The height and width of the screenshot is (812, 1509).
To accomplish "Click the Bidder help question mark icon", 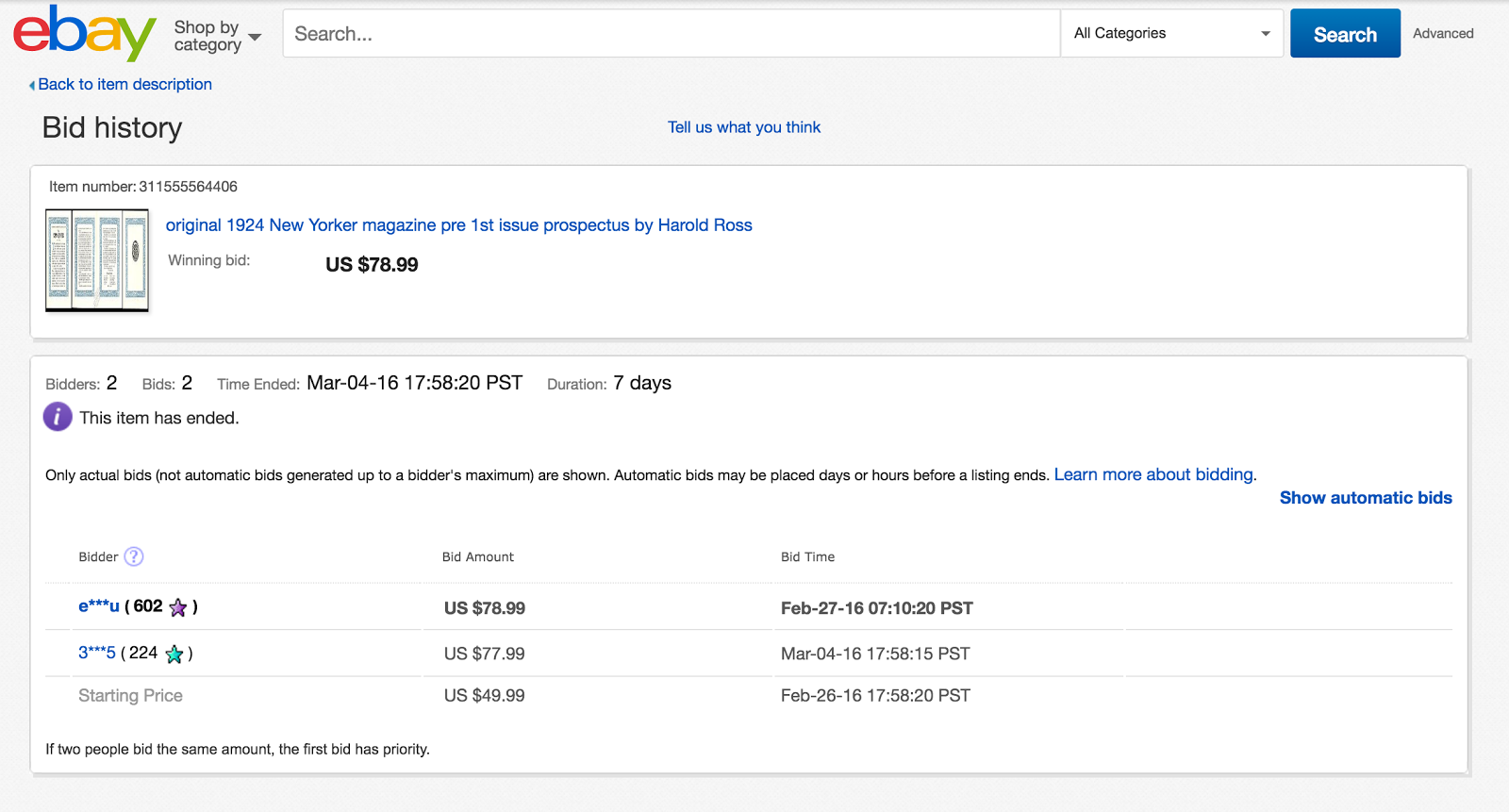I will (134, 556).
